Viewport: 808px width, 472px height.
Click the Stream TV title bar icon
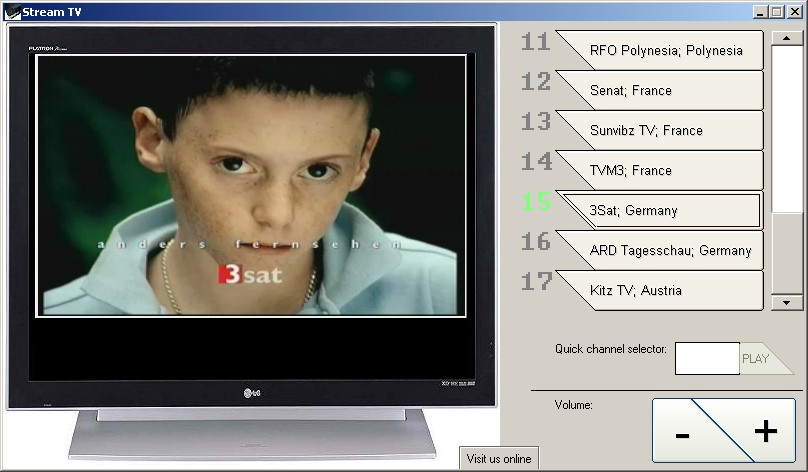(x=12, y=11)
